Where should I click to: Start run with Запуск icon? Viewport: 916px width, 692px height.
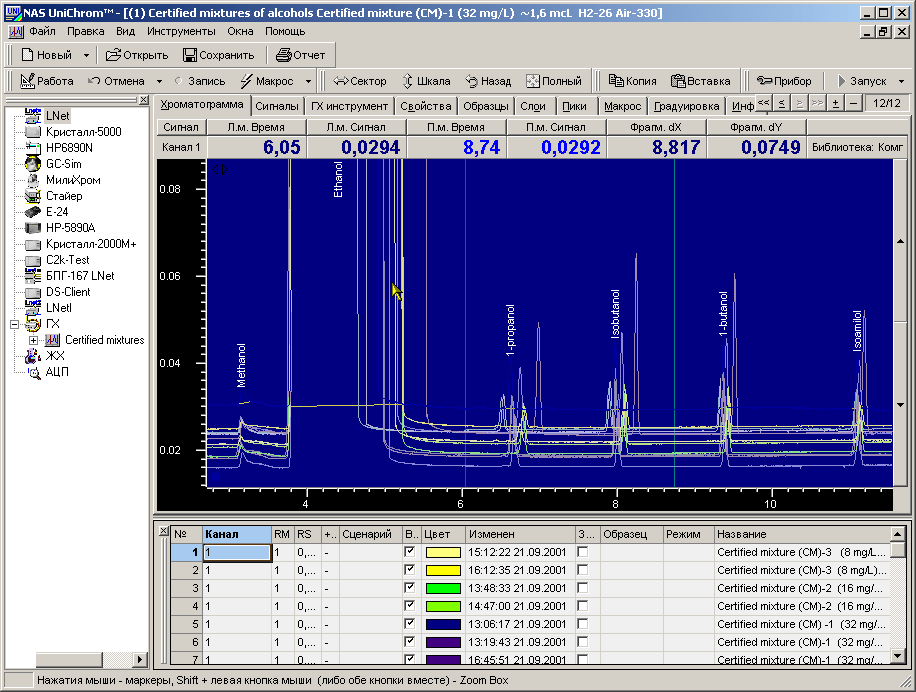point(842,81)
